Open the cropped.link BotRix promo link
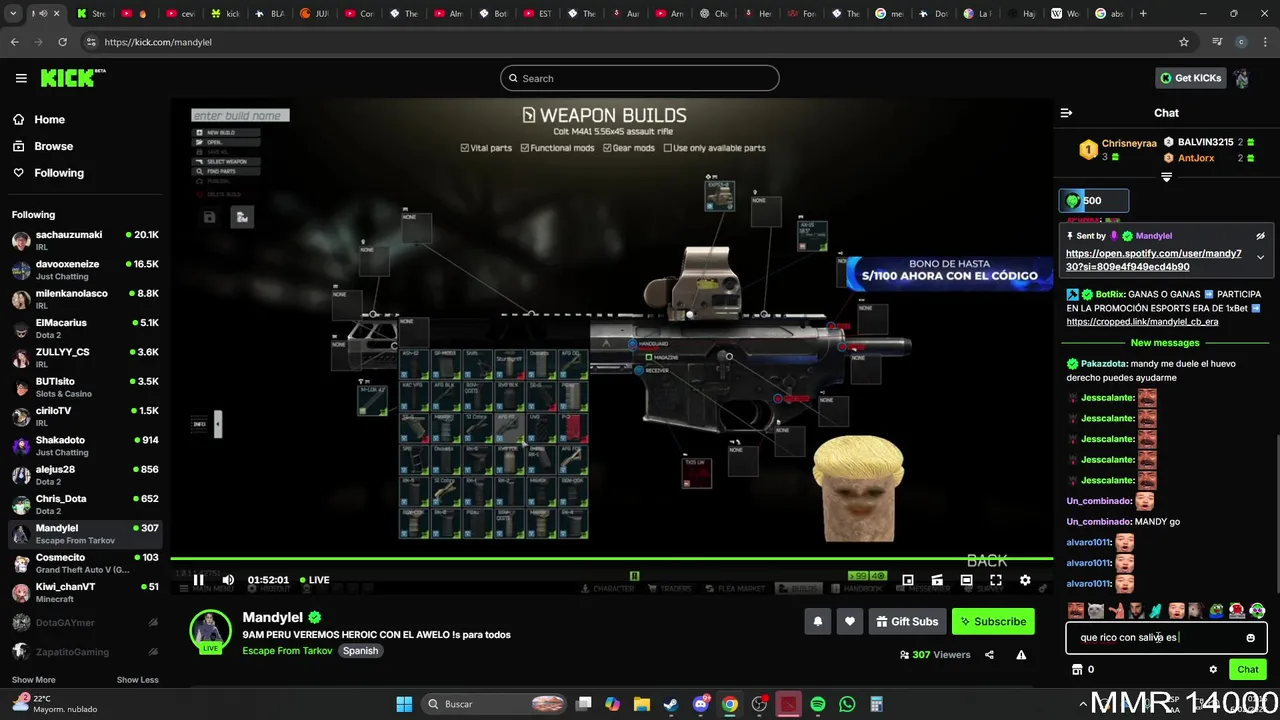 point(1142,322)
